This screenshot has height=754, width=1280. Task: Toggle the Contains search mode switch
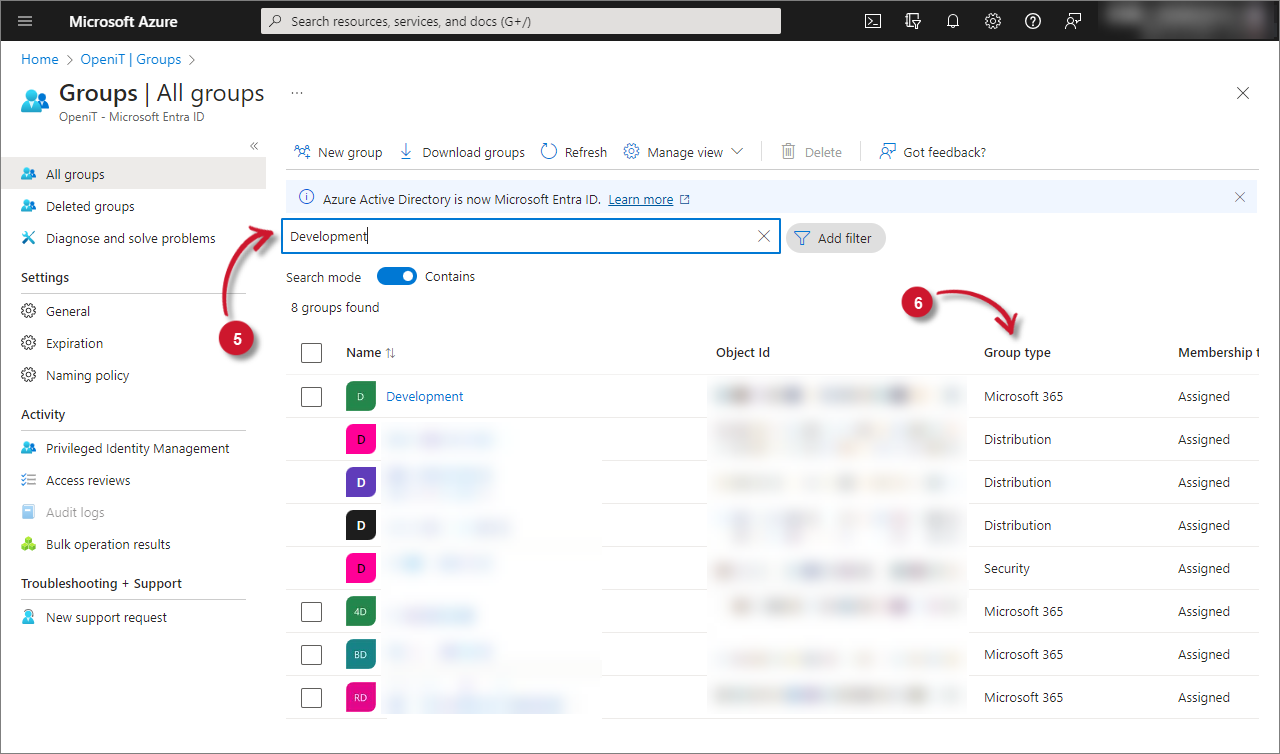tap(396, 276)
